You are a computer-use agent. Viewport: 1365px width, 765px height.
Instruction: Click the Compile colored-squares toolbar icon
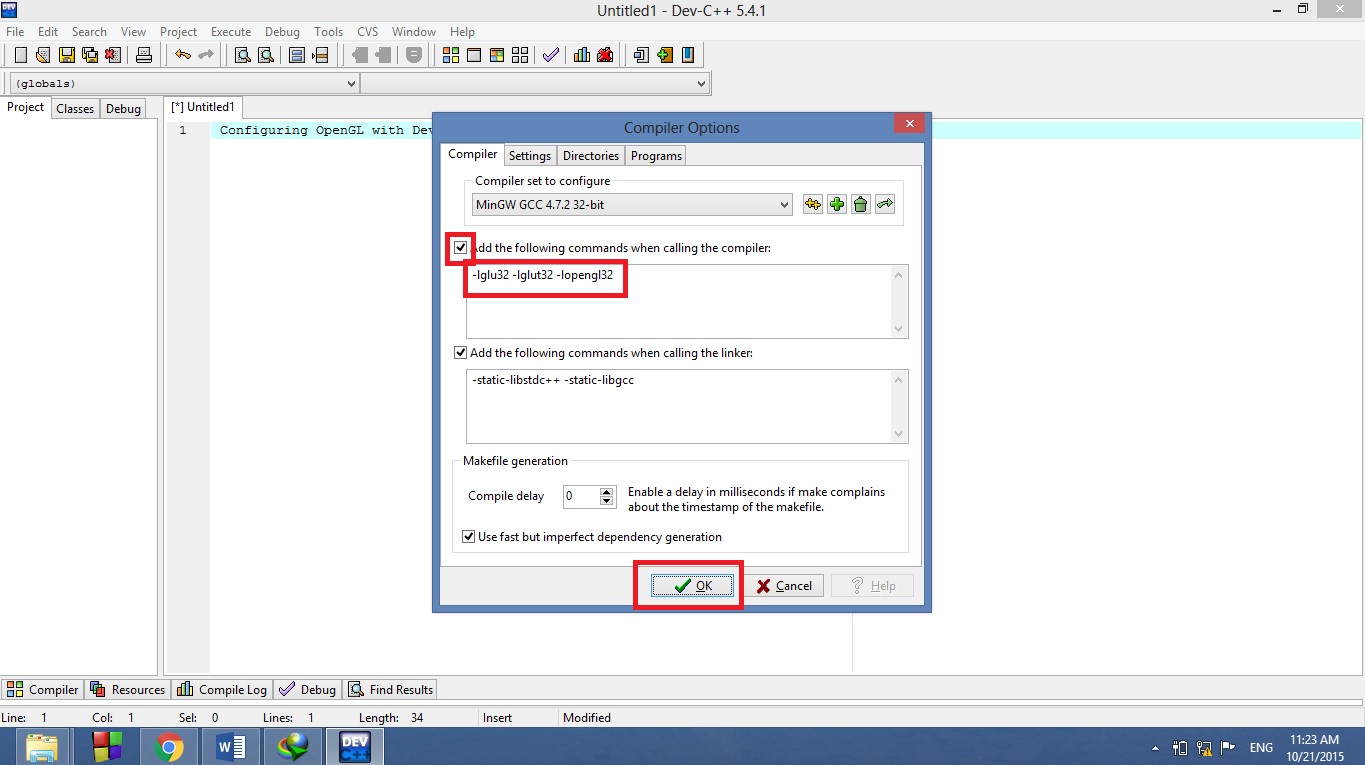[x=450, y=55]
